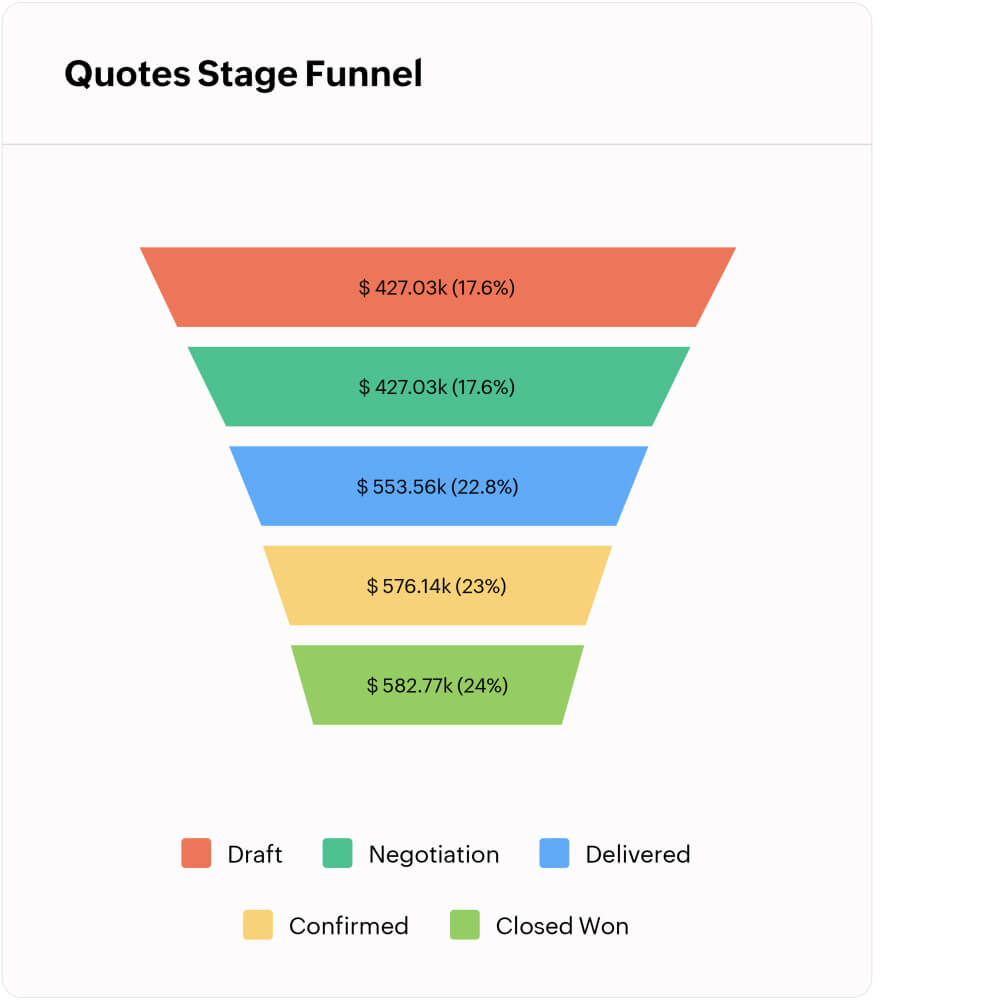The width and height of the screenshot is (990, 1000).
Task: Select the yellow Confirmed funnel segment
Action: coord(438,585)
